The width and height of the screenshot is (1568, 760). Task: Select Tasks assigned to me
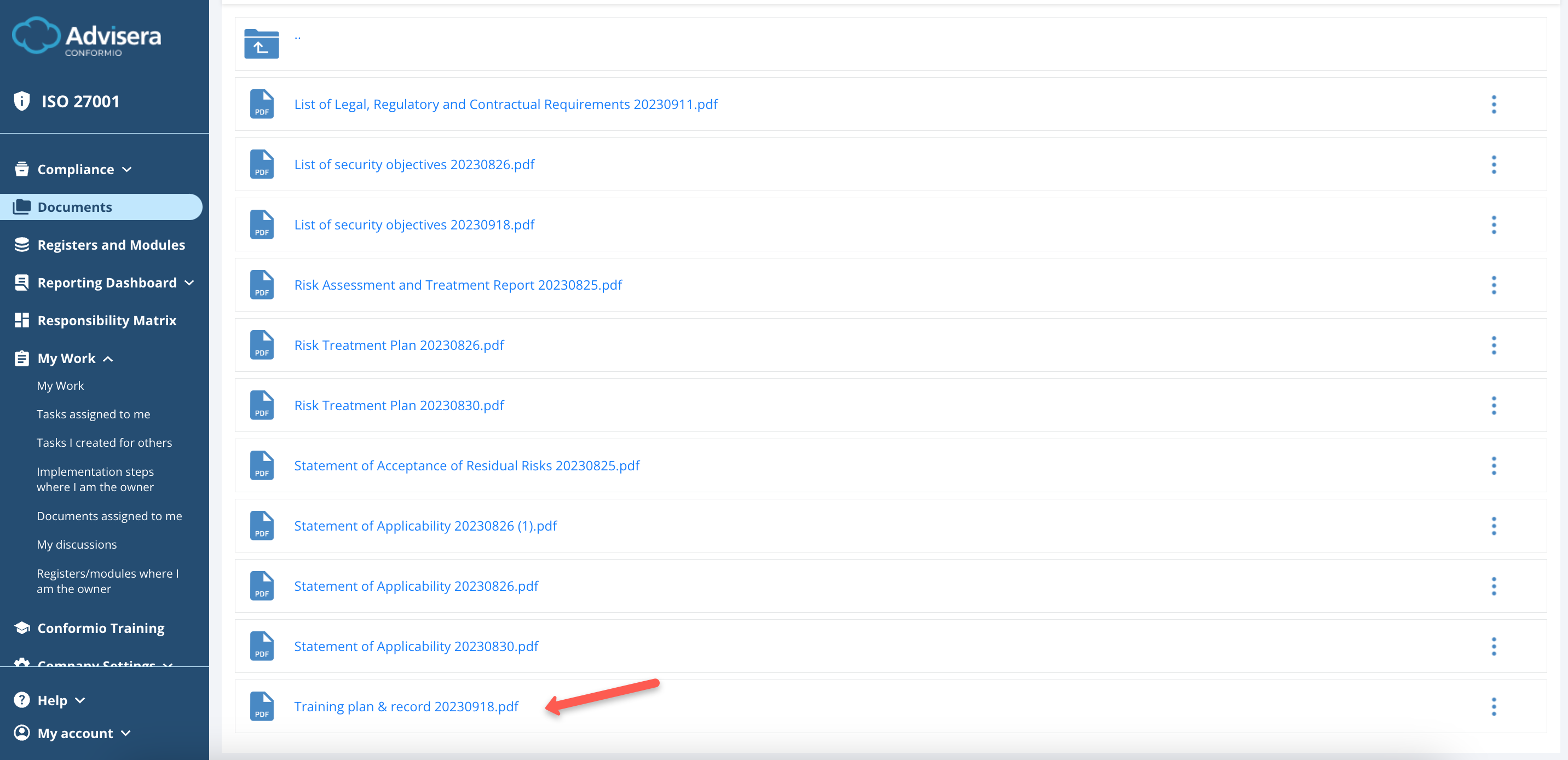pyautogui.click(x=93, y=414)
